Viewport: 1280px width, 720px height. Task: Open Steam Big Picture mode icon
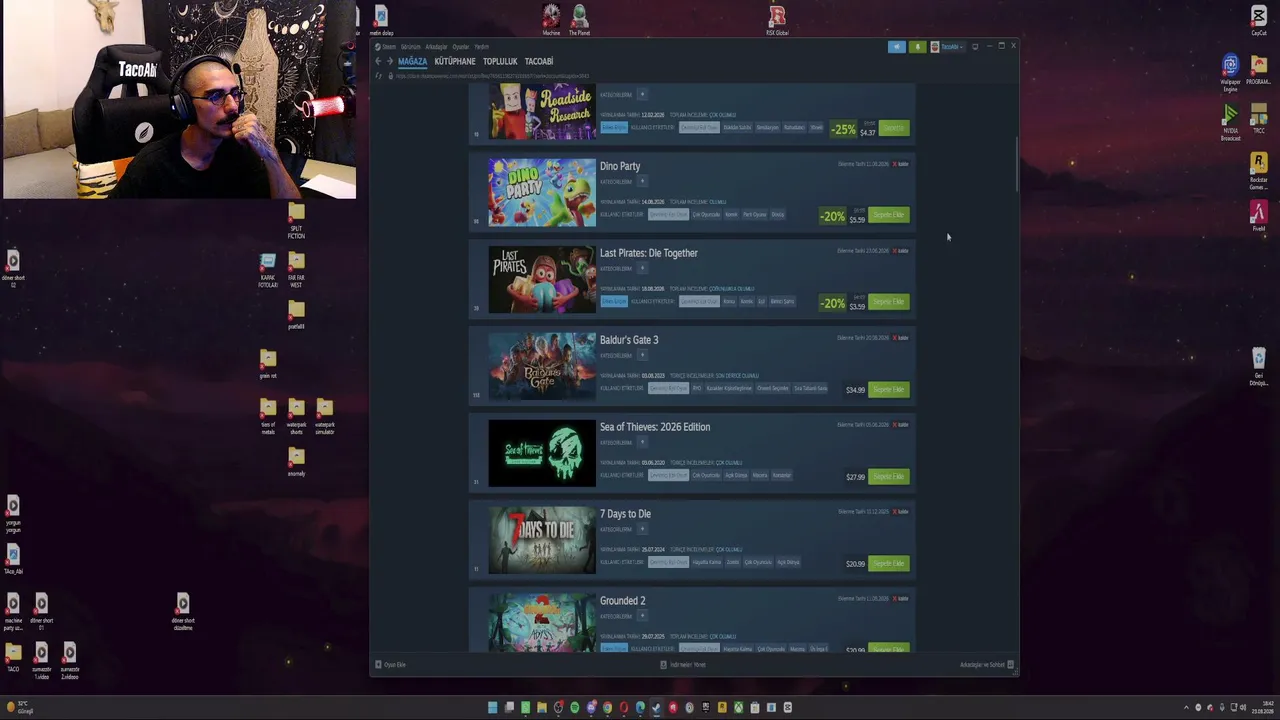975,47
